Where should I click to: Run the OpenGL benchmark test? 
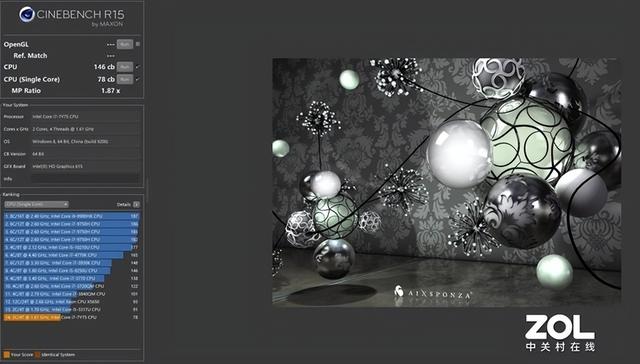pos(125,44)
